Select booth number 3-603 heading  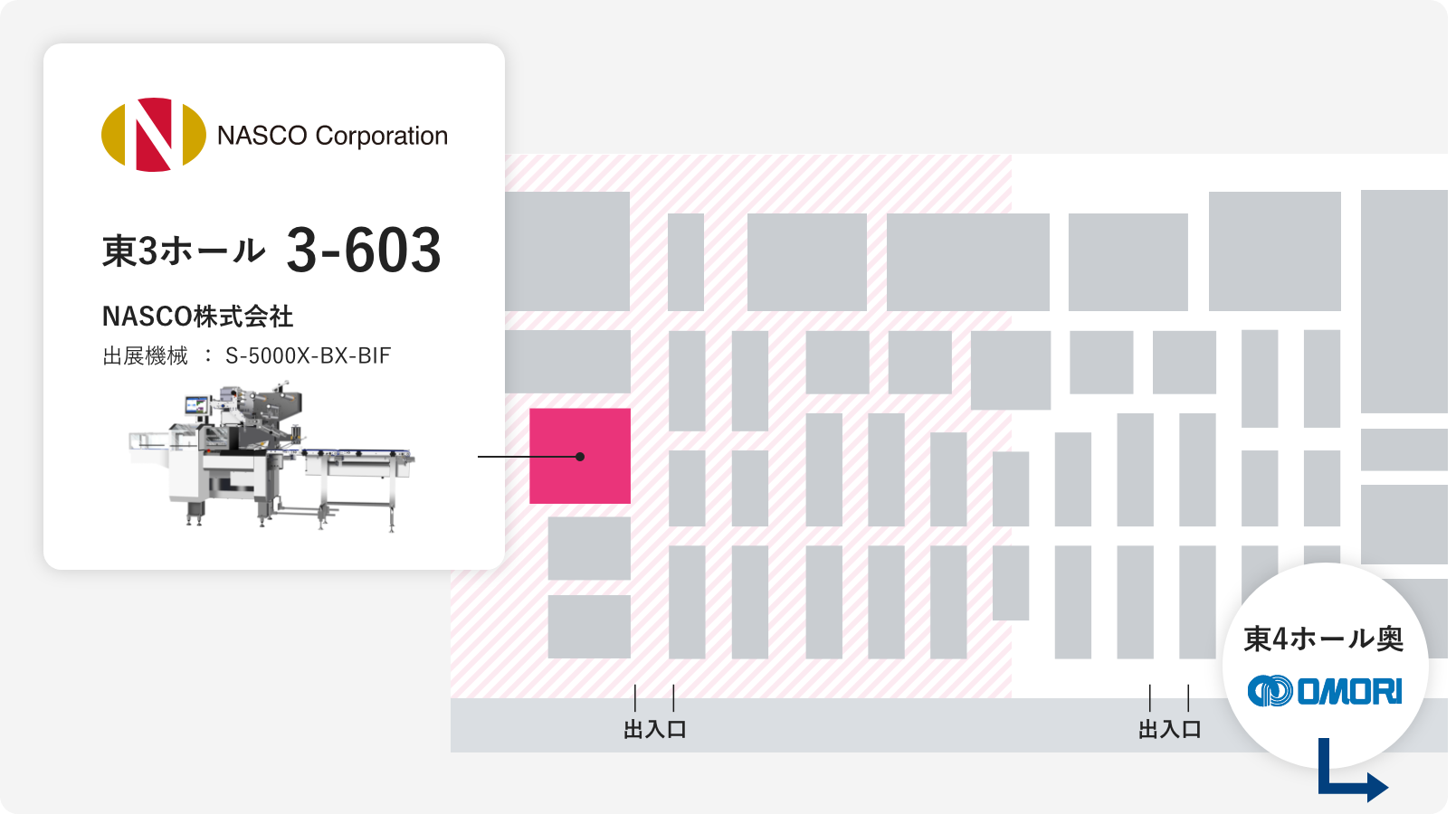pyautogui.click(x=364, y=250)
